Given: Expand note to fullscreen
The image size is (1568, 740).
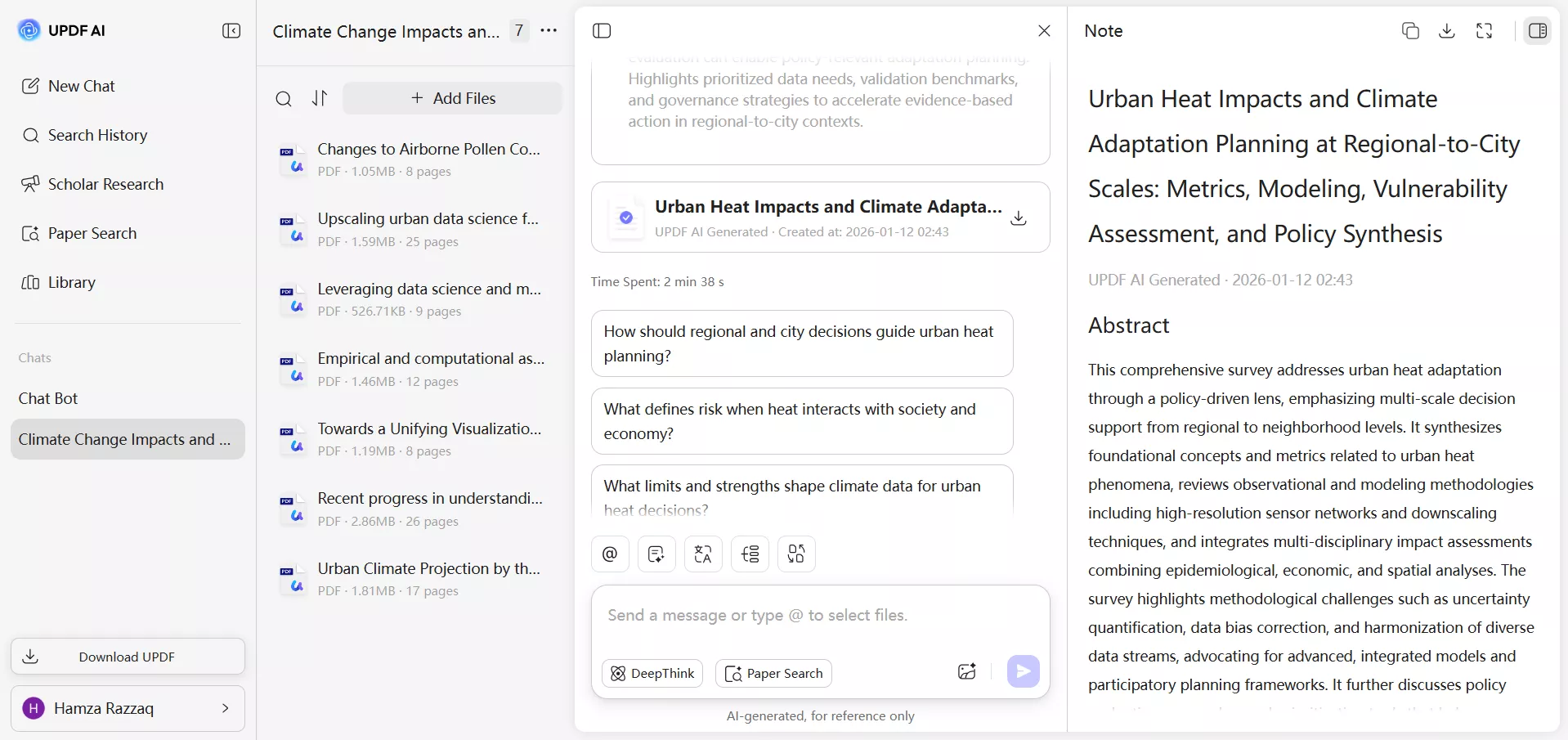Looking at the screenshot, I should click(x=1484, y=31).
